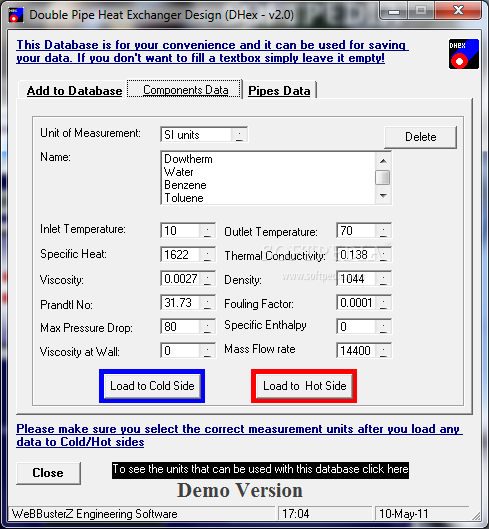Screen dimensions: 489x529
Task: Open the Outlet Temperature dropdown arrow
Action: coord(383,231)
